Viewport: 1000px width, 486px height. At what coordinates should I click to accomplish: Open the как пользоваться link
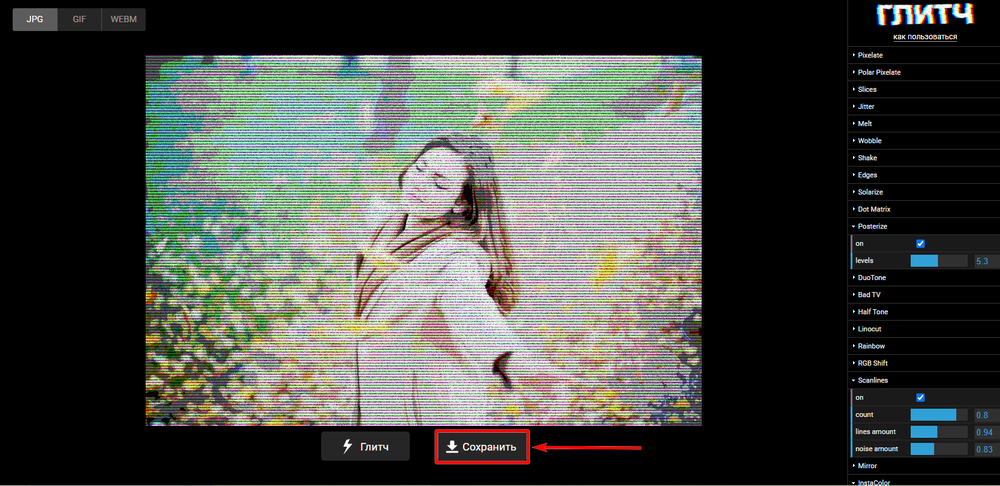924,37
